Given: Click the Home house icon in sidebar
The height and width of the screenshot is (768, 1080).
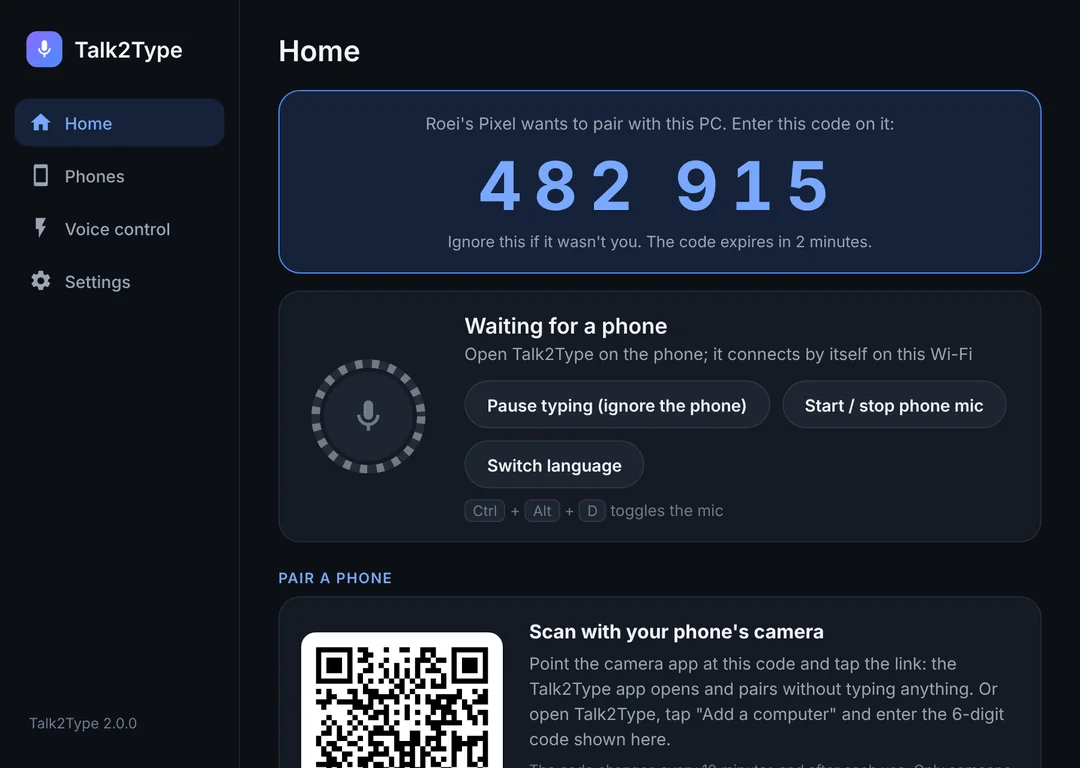Looking at the screenshot, I should pos(41,123).
